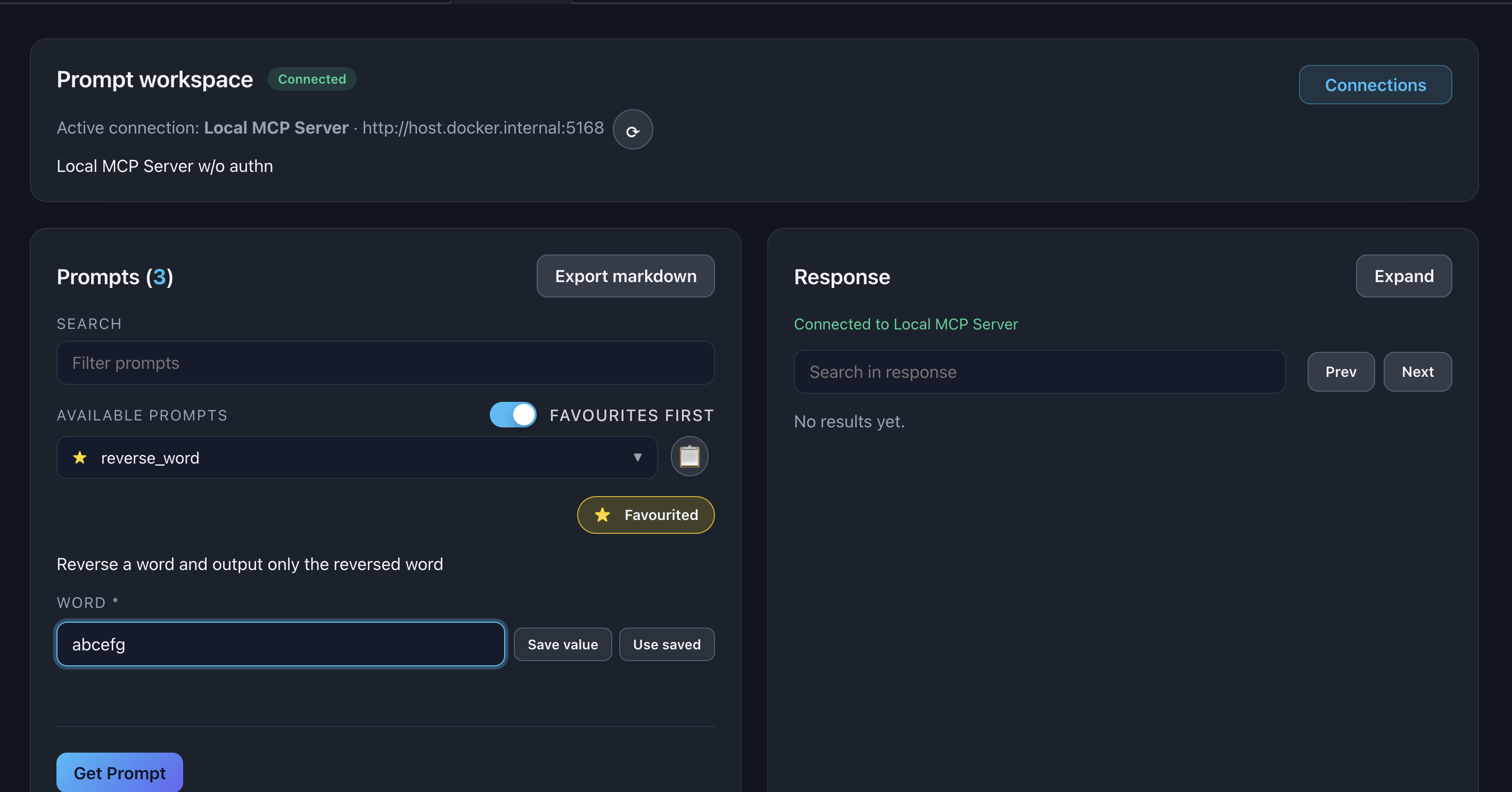Go to Next search result
The height and width of the screenshot is (792, 1512).
[1417, 372]
